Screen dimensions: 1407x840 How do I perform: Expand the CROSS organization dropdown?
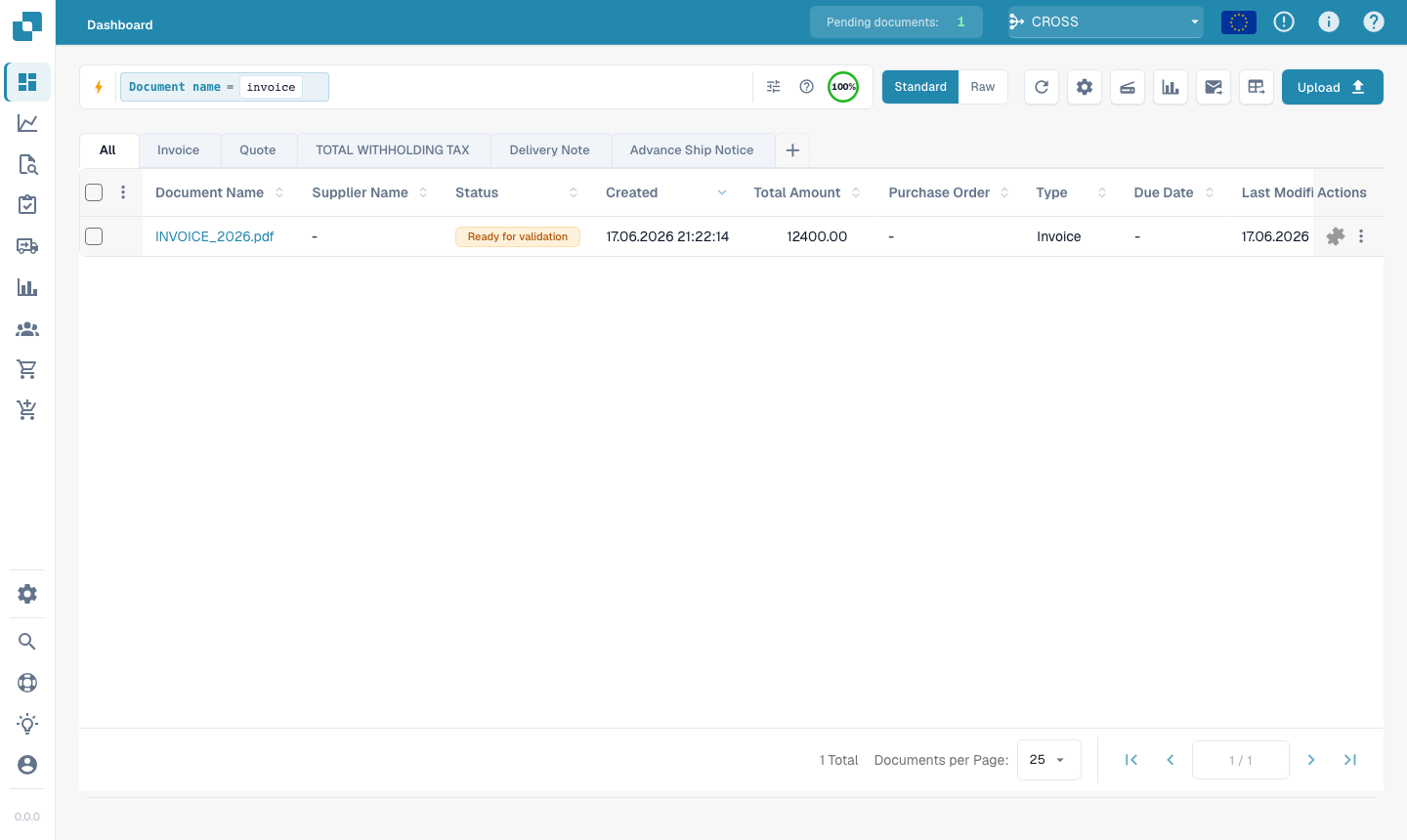point(1106,21)
